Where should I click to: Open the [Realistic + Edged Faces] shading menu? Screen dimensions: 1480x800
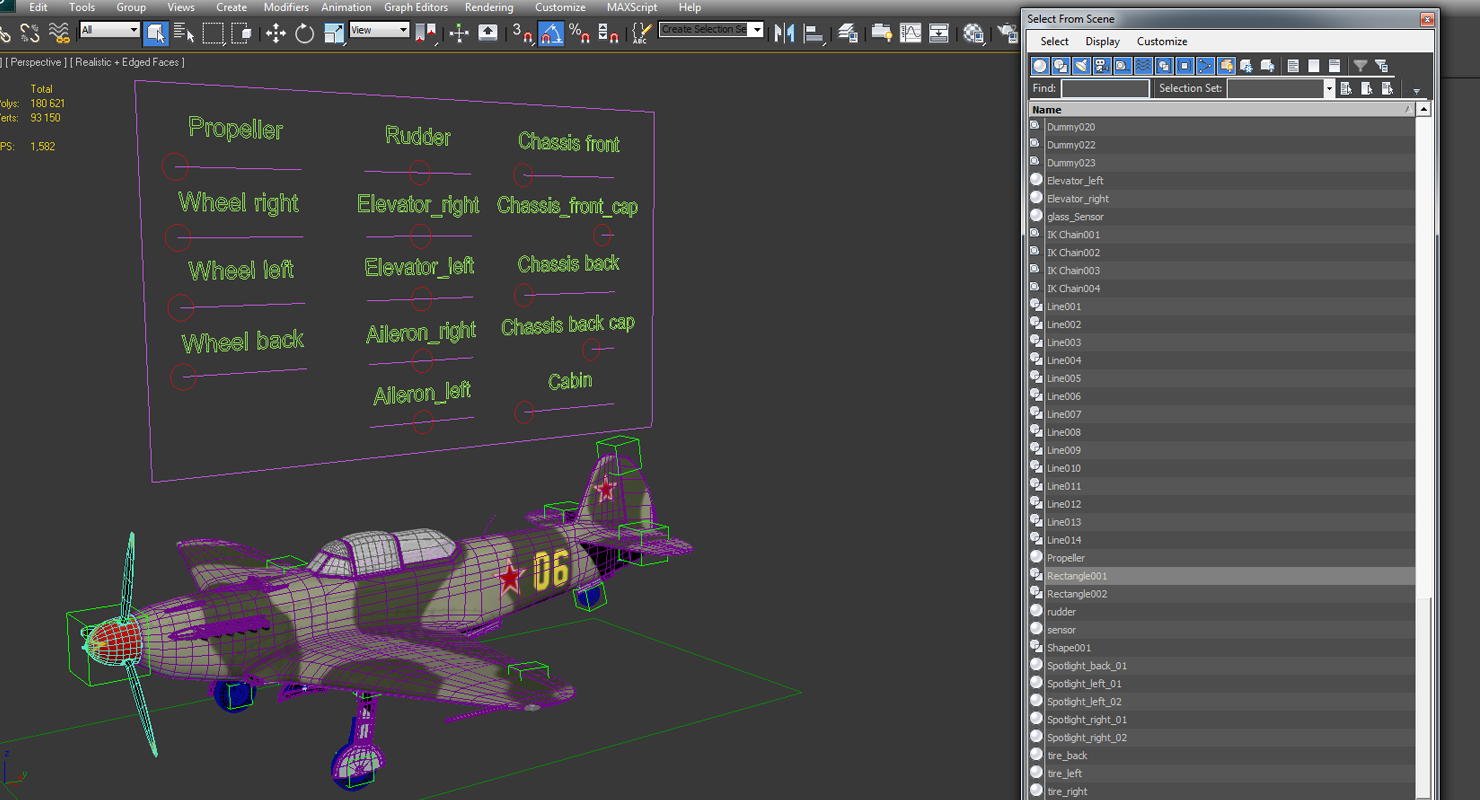click(127, 62)
